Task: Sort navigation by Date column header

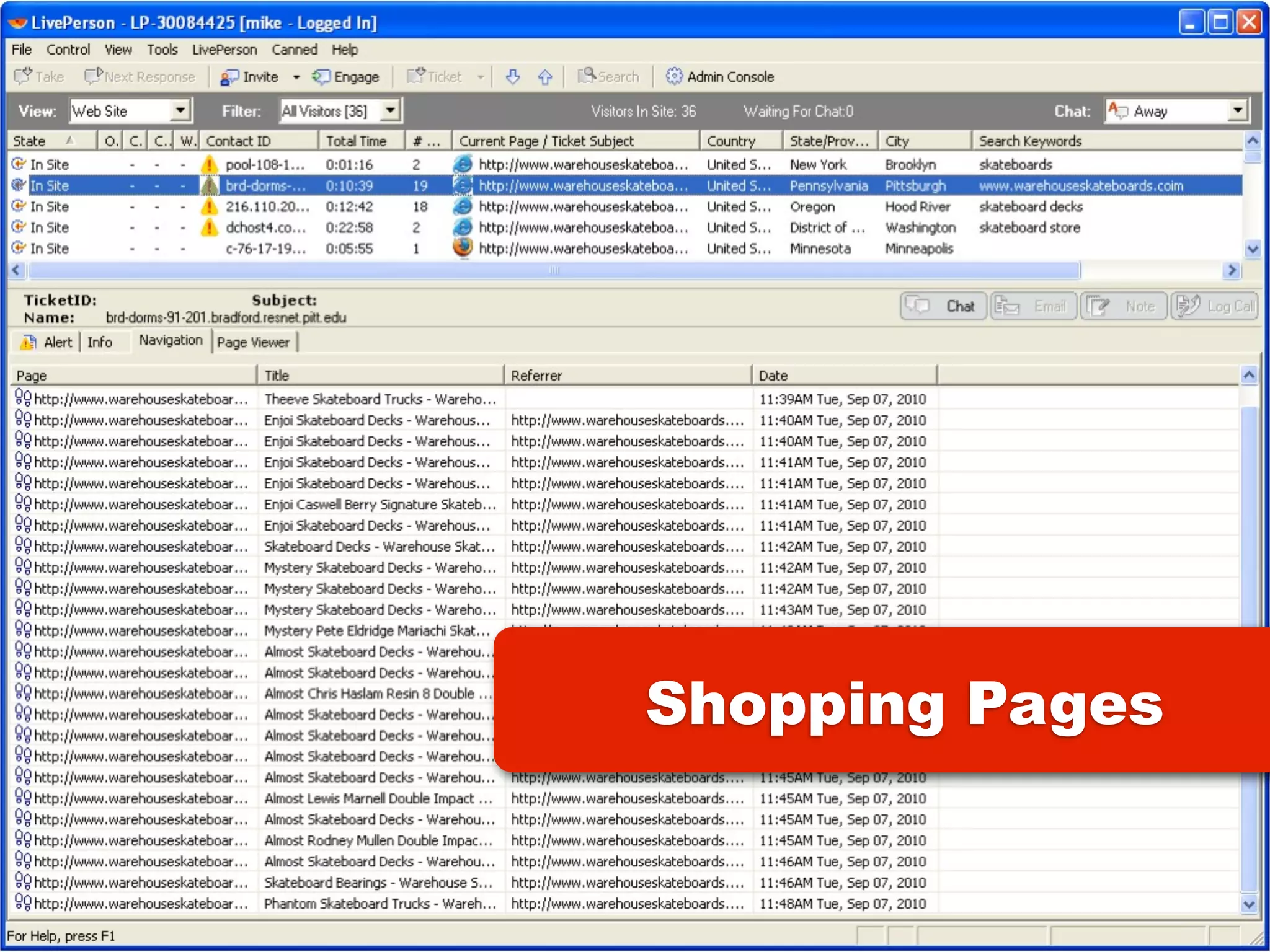Action: click(844, 376)
